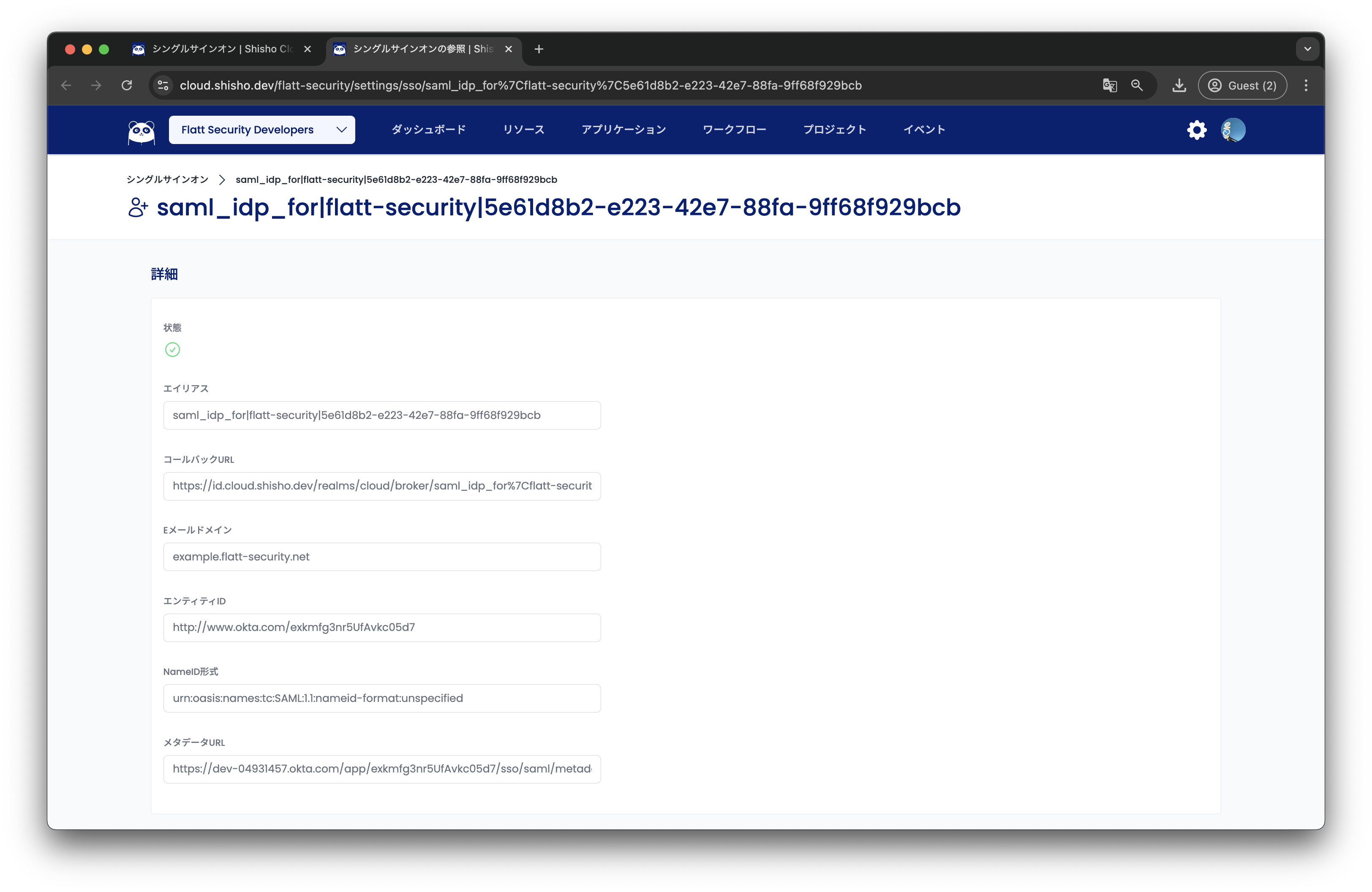Image resolution: width=1372 pixels, height=892 pixels.
Task: Open the site information icon in address bar
Action: coord(163,86)
